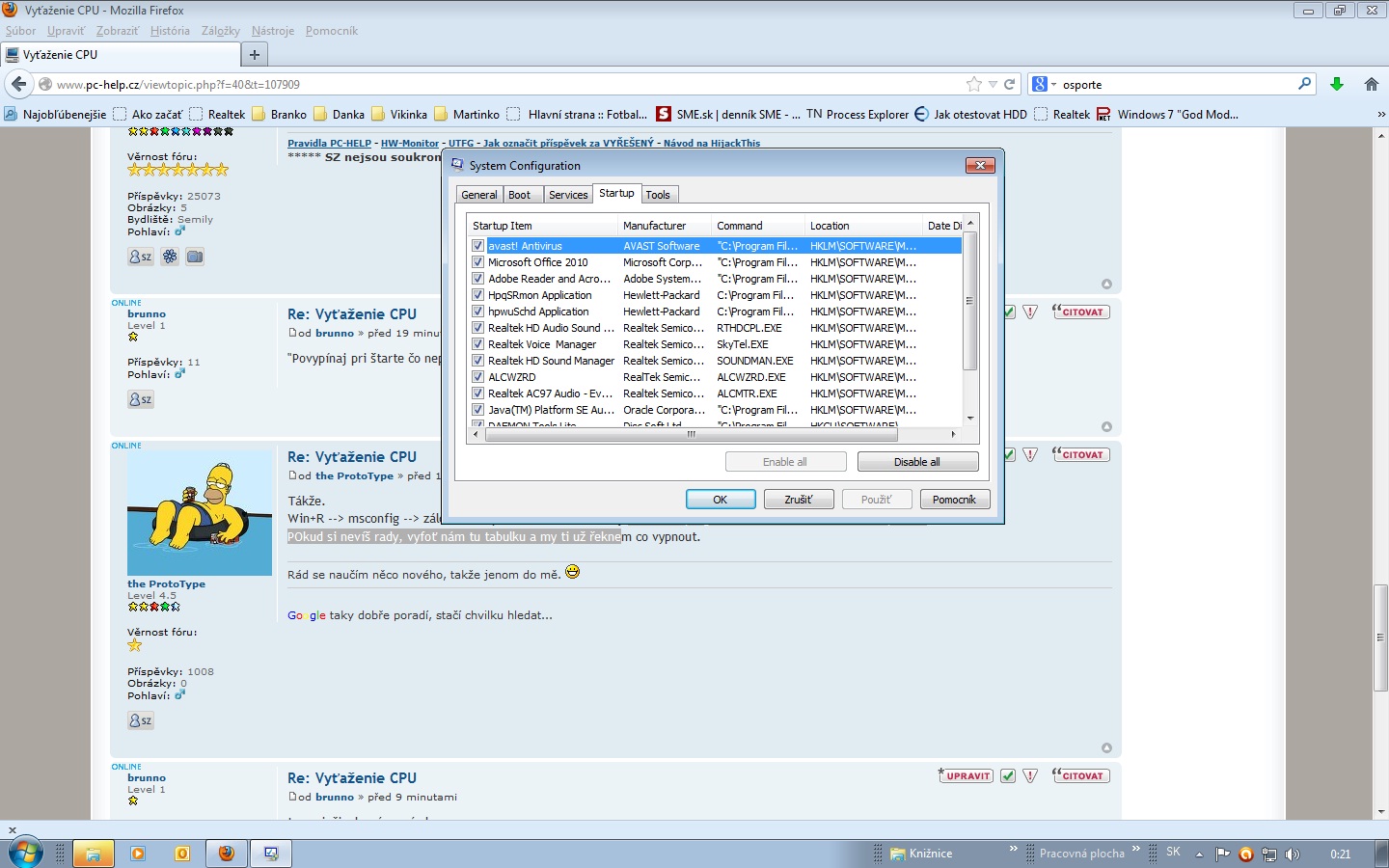The height and width of the screenshot is (868, 1389).
Task: Uncheck avast! Antivirus startup item
Action: (477, 246)
